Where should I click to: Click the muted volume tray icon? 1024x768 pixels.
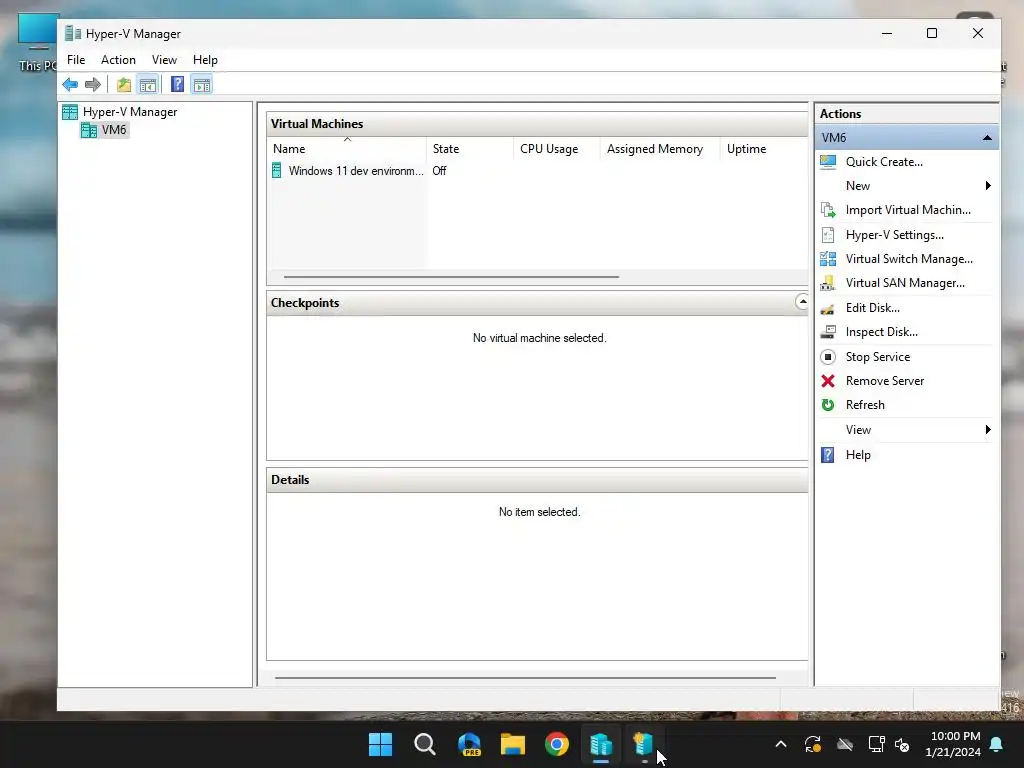click(903, 744)
